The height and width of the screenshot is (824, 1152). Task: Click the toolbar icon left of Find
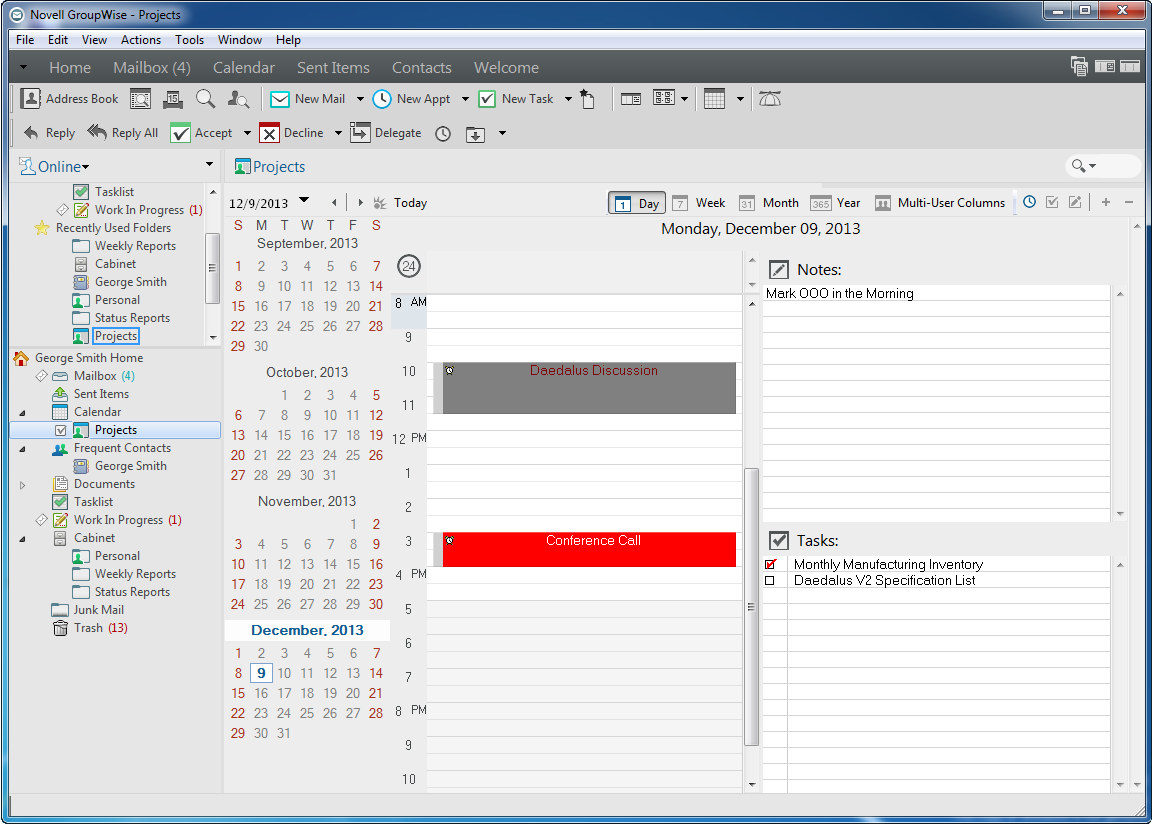coord(140,98)
